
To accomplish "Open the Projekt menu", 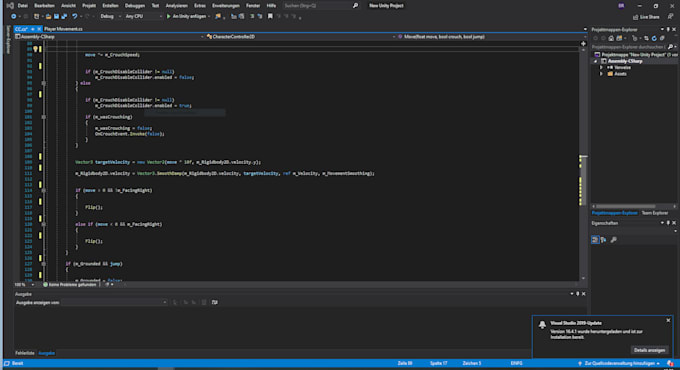I will [x=89, y=6].
